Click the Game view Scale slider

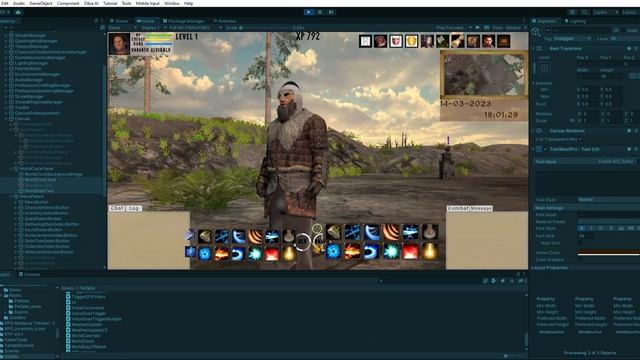point(265,28)
